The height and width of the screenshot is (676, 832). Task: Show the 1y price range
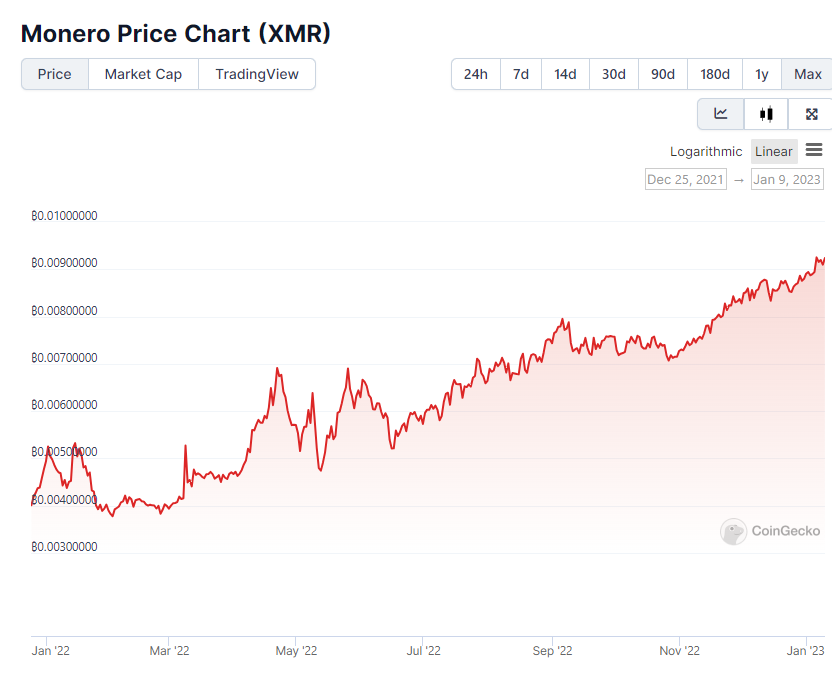point(762,74)
